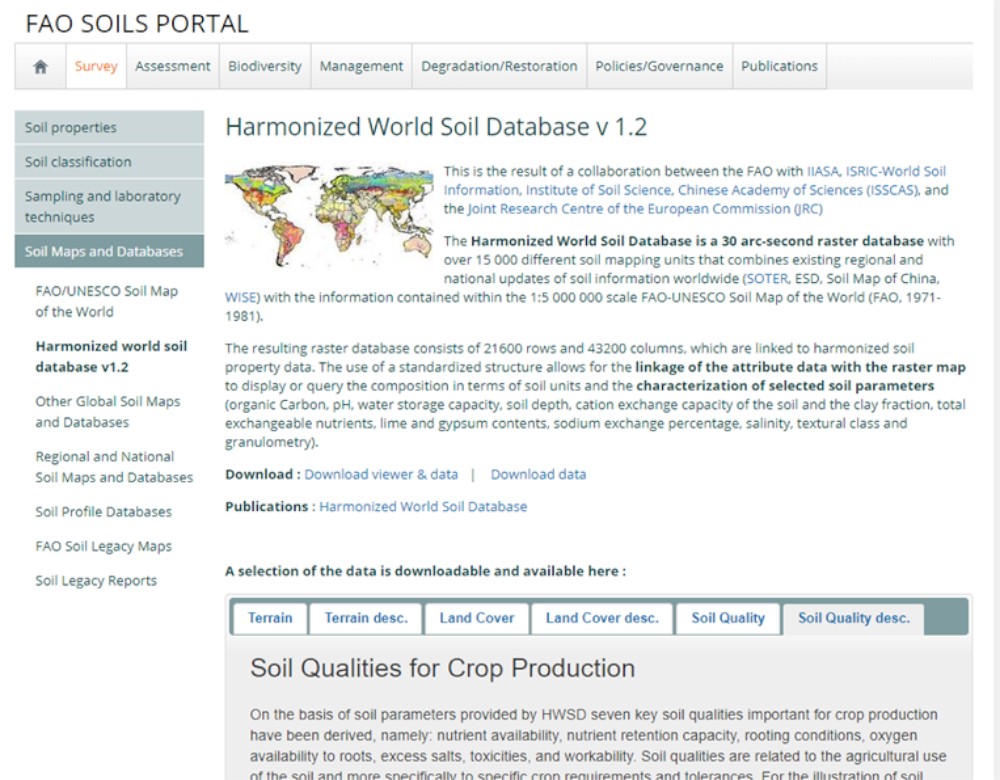Viewport: 1000px width, 780px height.
Task: Select the Soil Quality desc. tab
Action: click(x=853, y=618)
